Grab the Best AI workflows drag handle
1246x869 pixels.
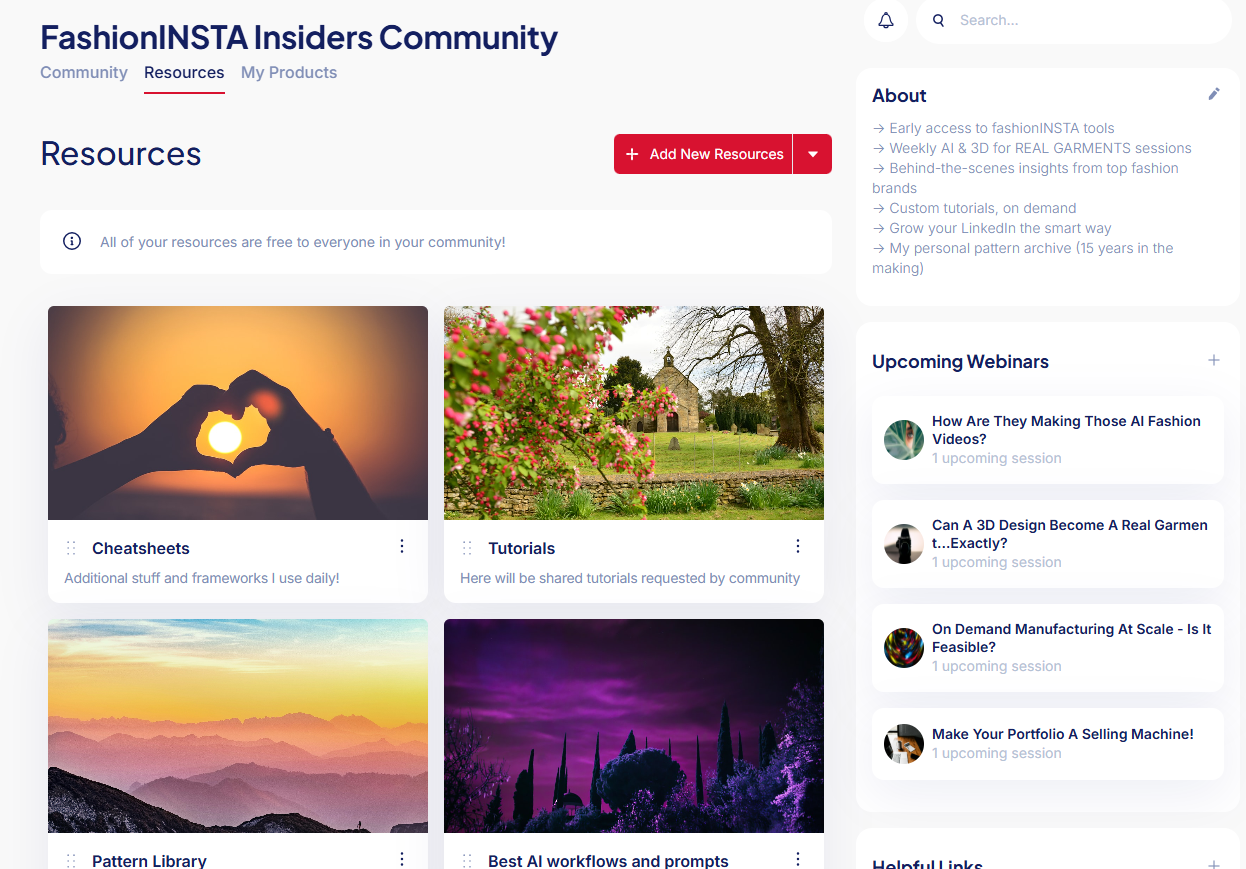467,861
